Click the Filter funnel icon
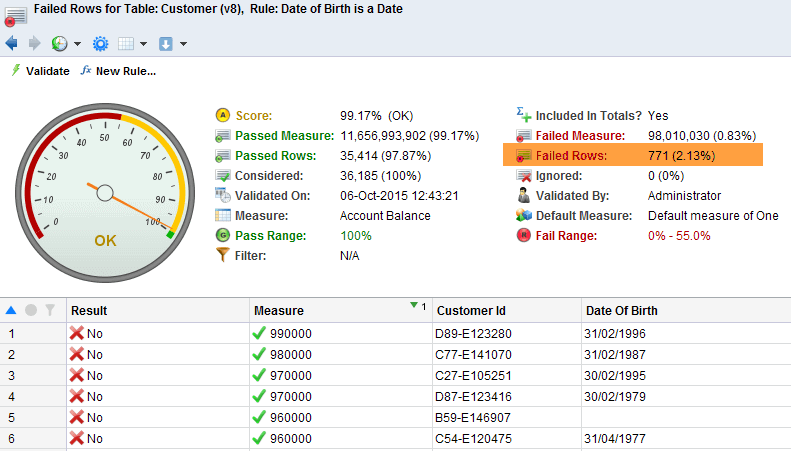Screen dimensions: 791x451 222,255
